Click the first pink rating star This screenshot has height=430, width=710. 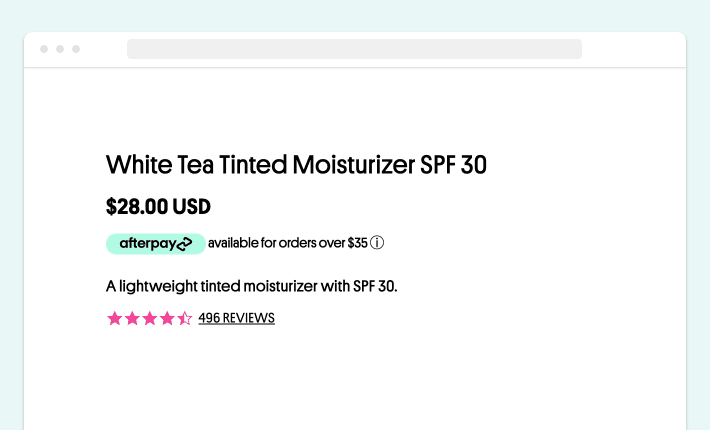point(115,318)
